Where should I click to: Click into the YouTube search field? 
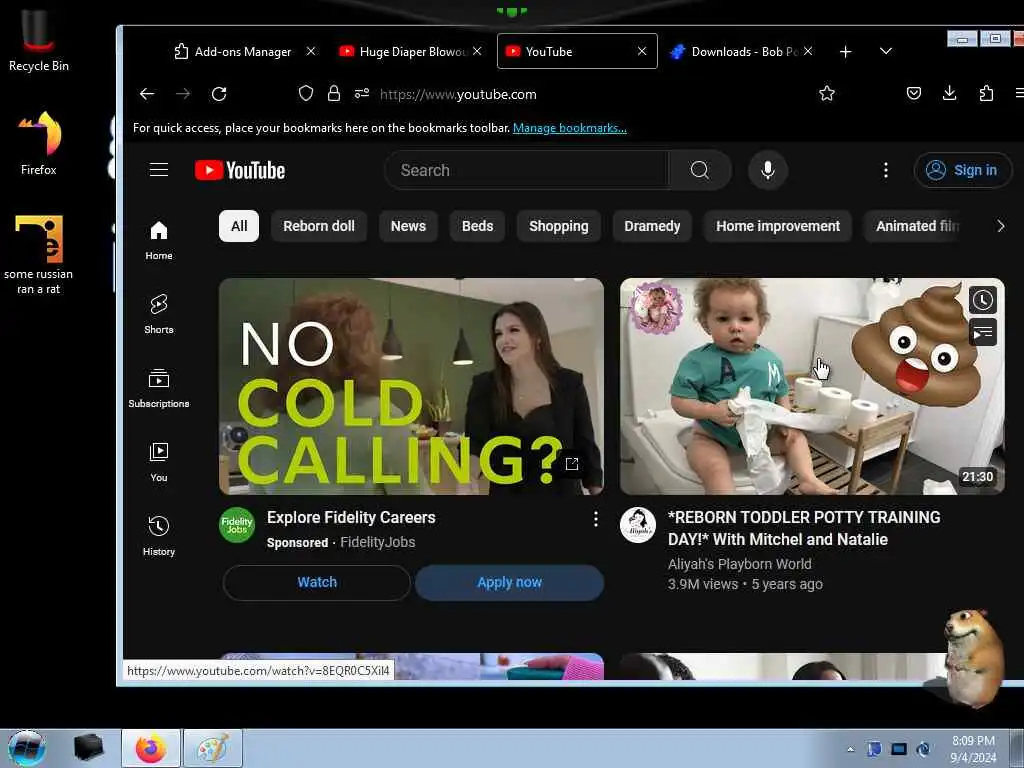[526, 170]
